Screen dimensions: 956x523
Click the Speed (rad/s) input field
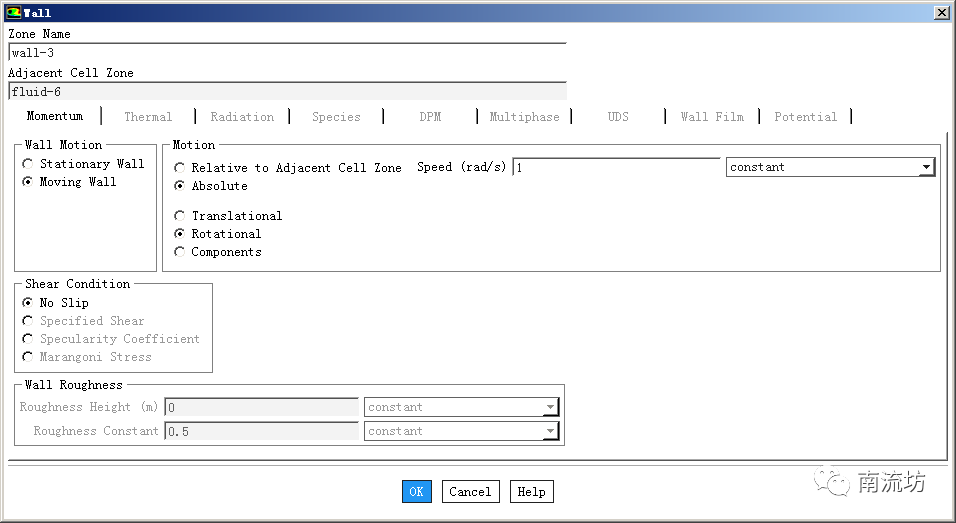[x=616, y=167]
